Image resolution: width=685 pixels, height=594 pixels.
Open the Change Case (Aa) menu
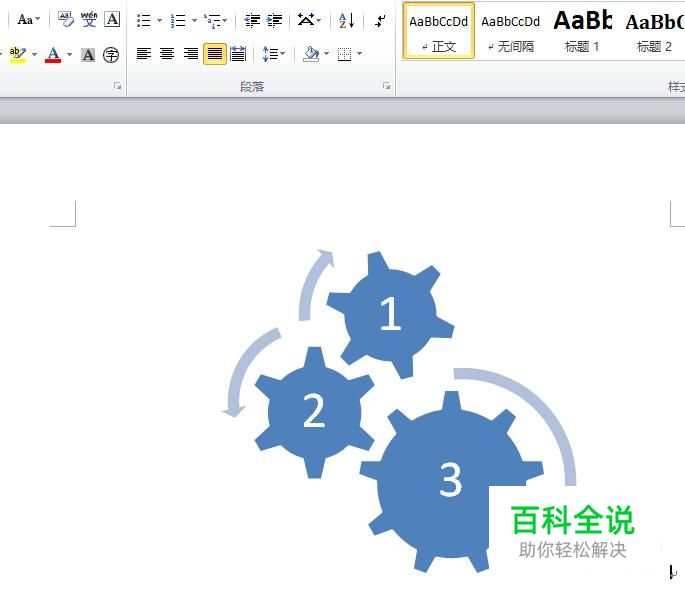click(x=28, y=20)
